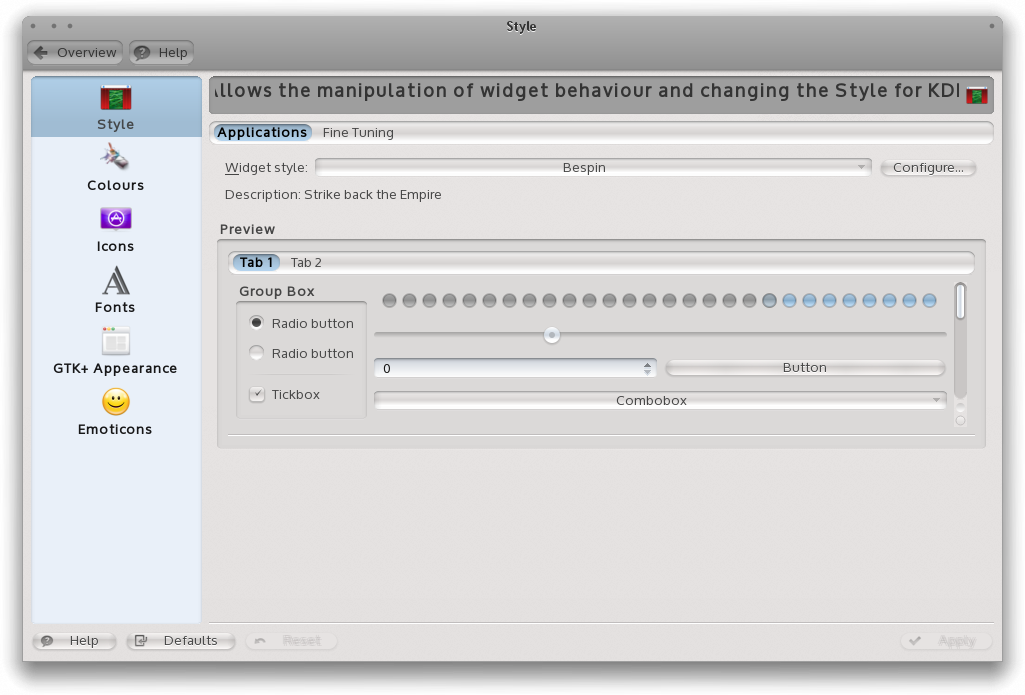The width and height of the screenshot is (1025, 695).
Task: Open the Fonts settings module
Action: coord(116,290)
